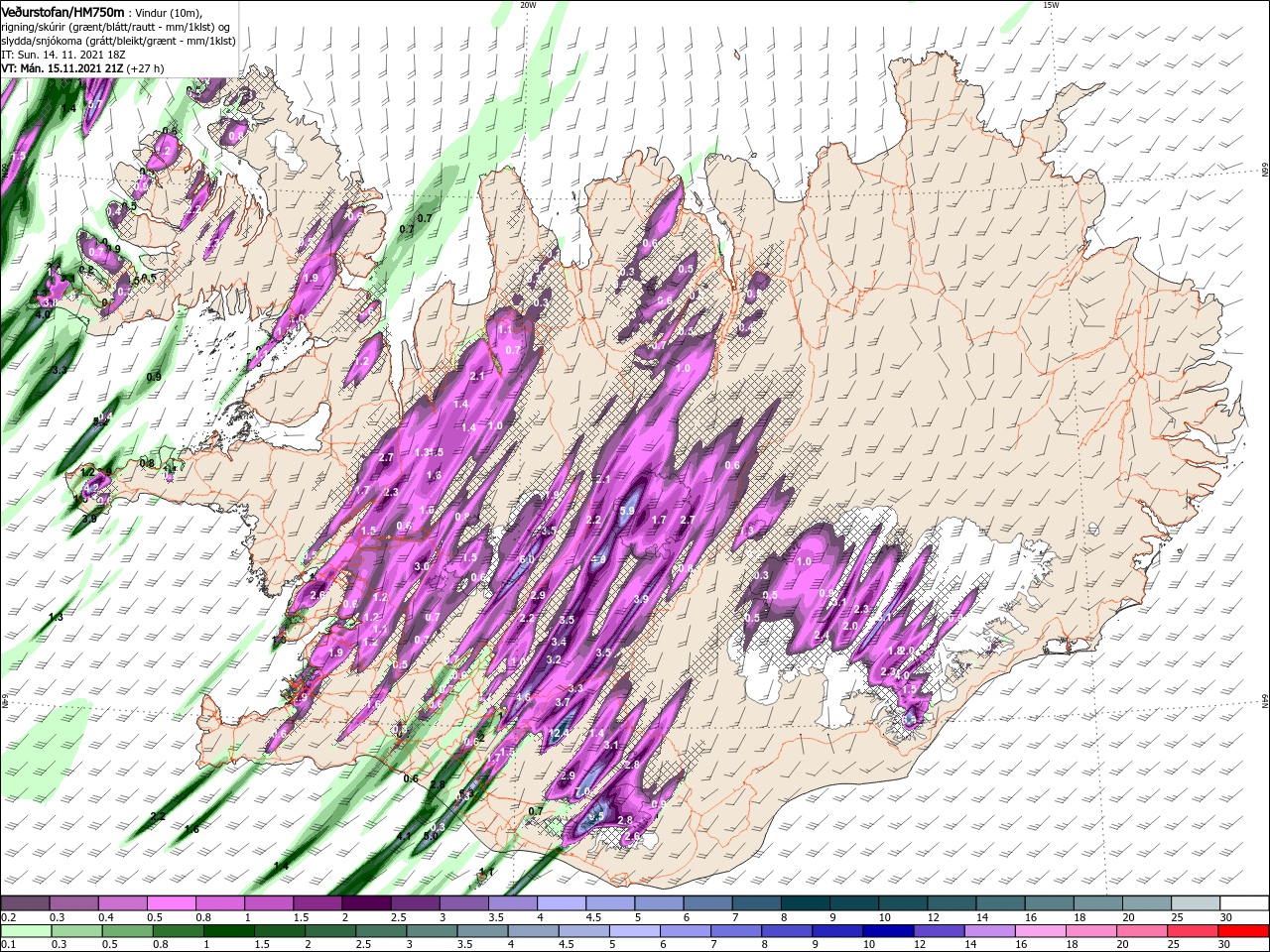Pick the white snow swatch labeled 30
The height and width of the screenshot is (952, 1270).
1245,904
